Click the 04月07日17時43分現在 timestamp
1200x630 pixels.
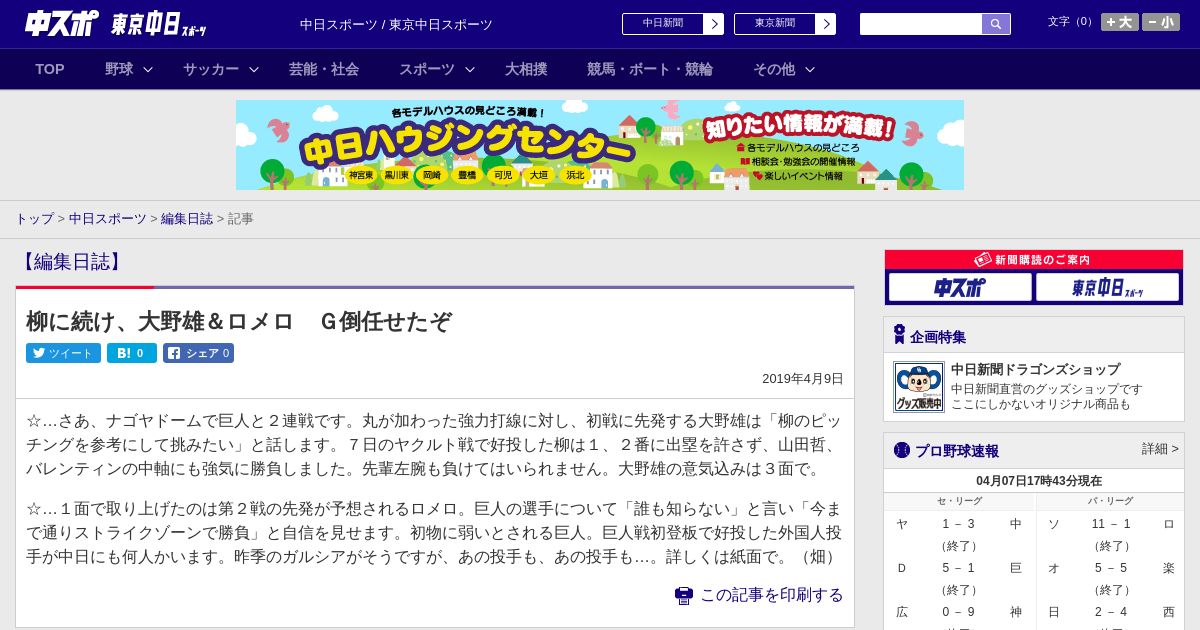1039,481
